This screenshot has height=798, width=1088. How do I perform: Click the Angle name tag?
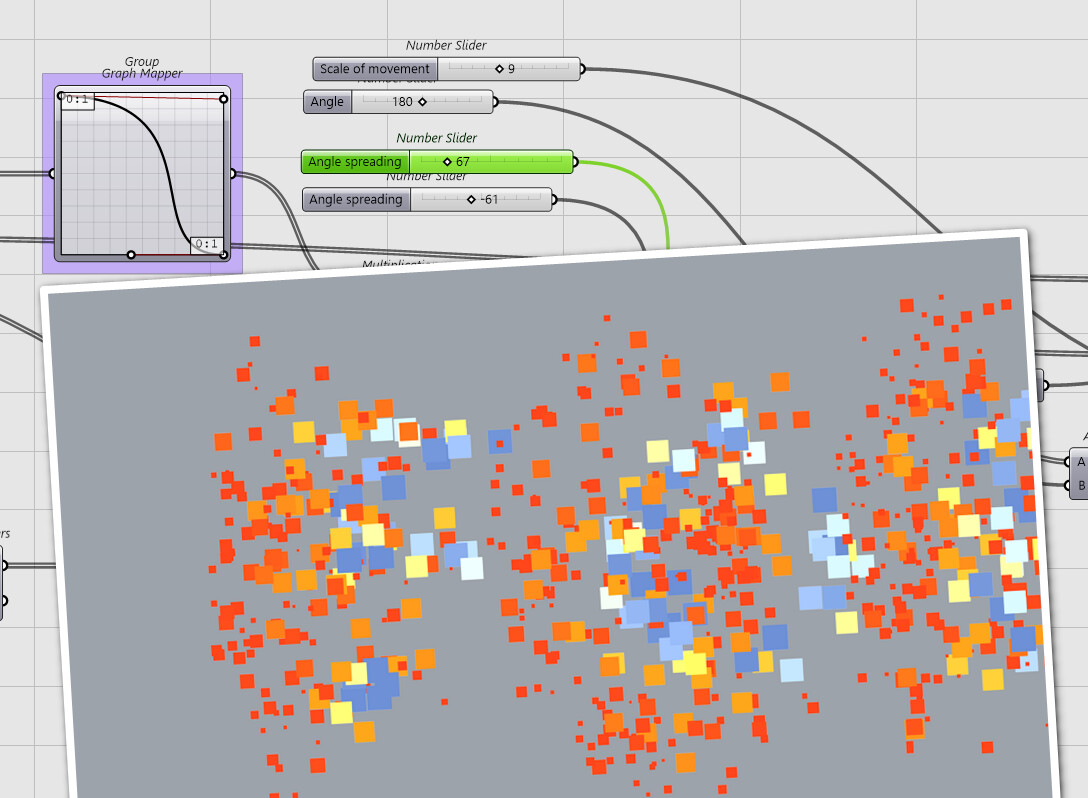(328, 101)
